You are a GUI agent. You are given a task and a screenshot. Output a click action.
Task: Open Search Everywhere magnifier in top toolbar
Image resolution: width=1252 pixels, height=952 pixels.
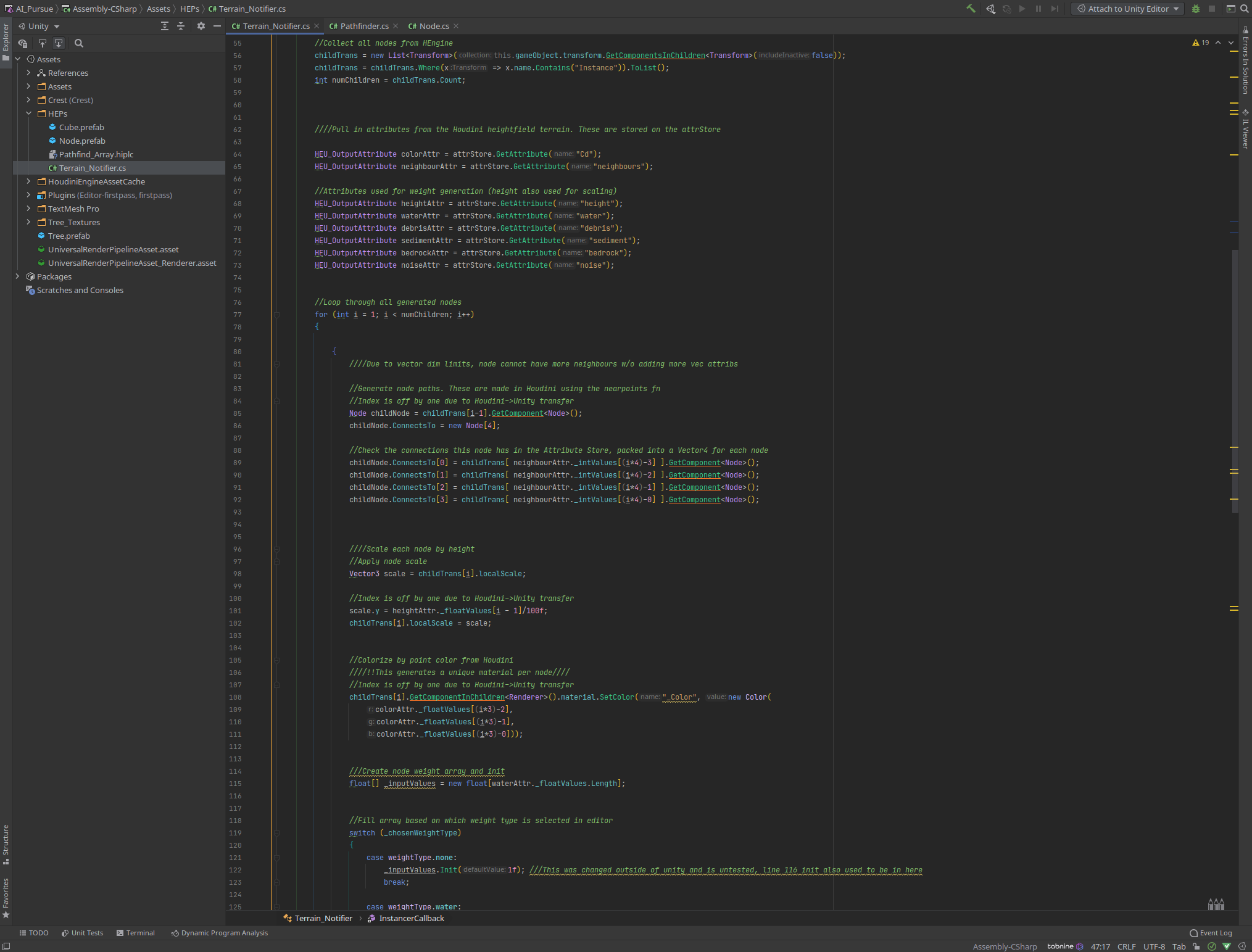pos(1245,9)
